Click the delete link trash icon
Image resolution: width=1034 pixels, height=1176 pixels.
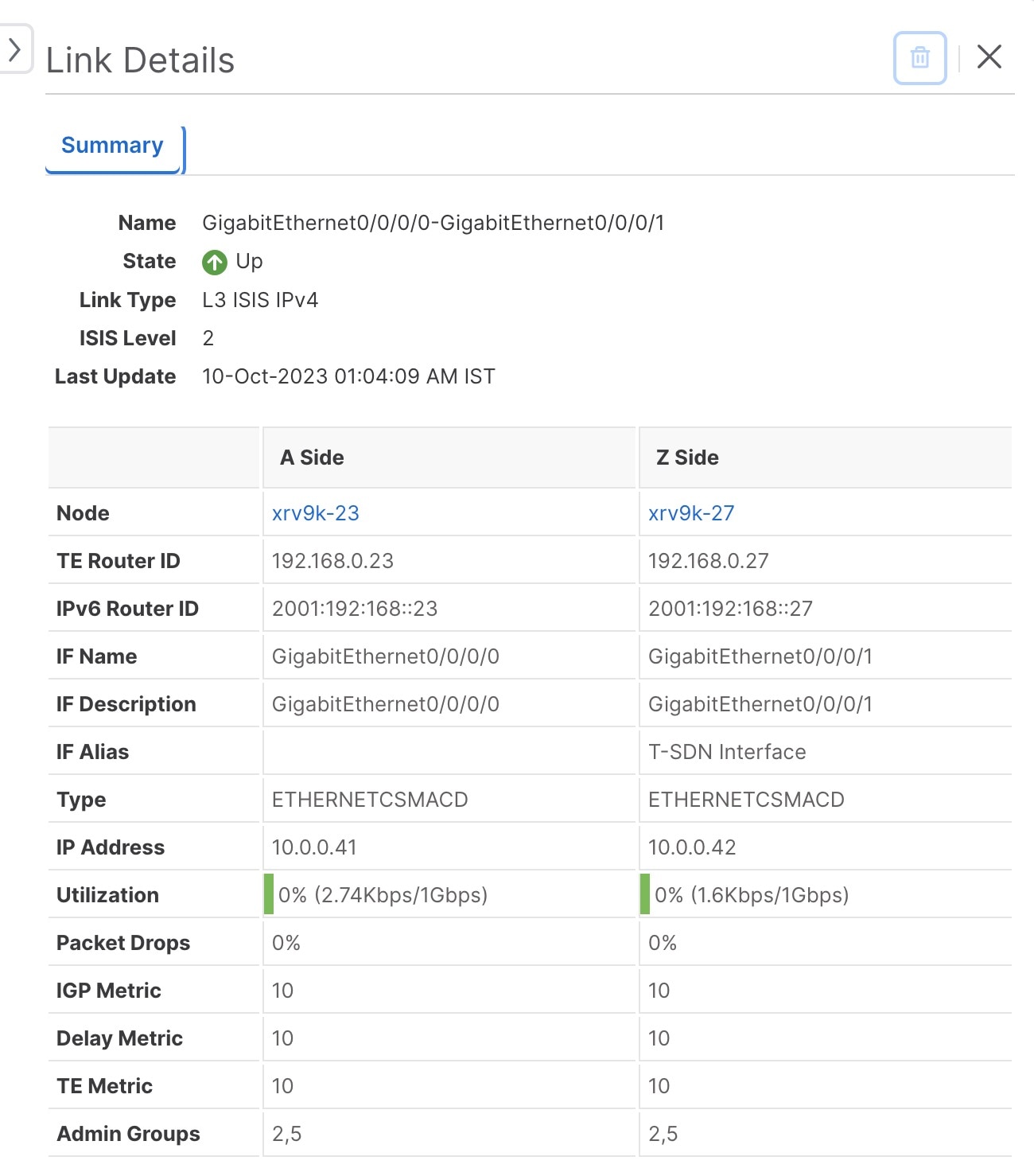point(919,57)
